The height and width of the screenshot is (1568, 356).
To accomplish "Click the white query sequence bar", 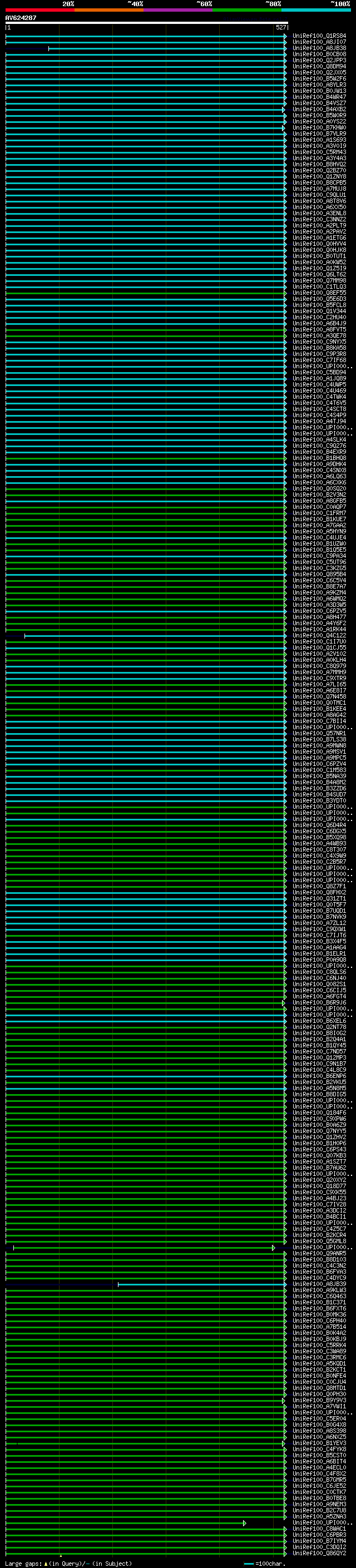I will 146,22.
